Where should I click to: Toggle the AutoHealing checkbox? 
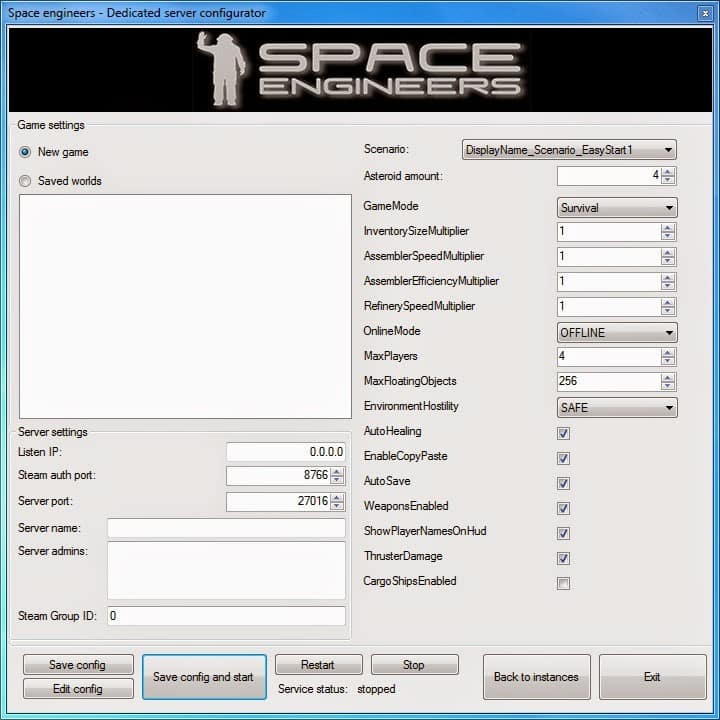pyautogui.click(x=563, y=433)
